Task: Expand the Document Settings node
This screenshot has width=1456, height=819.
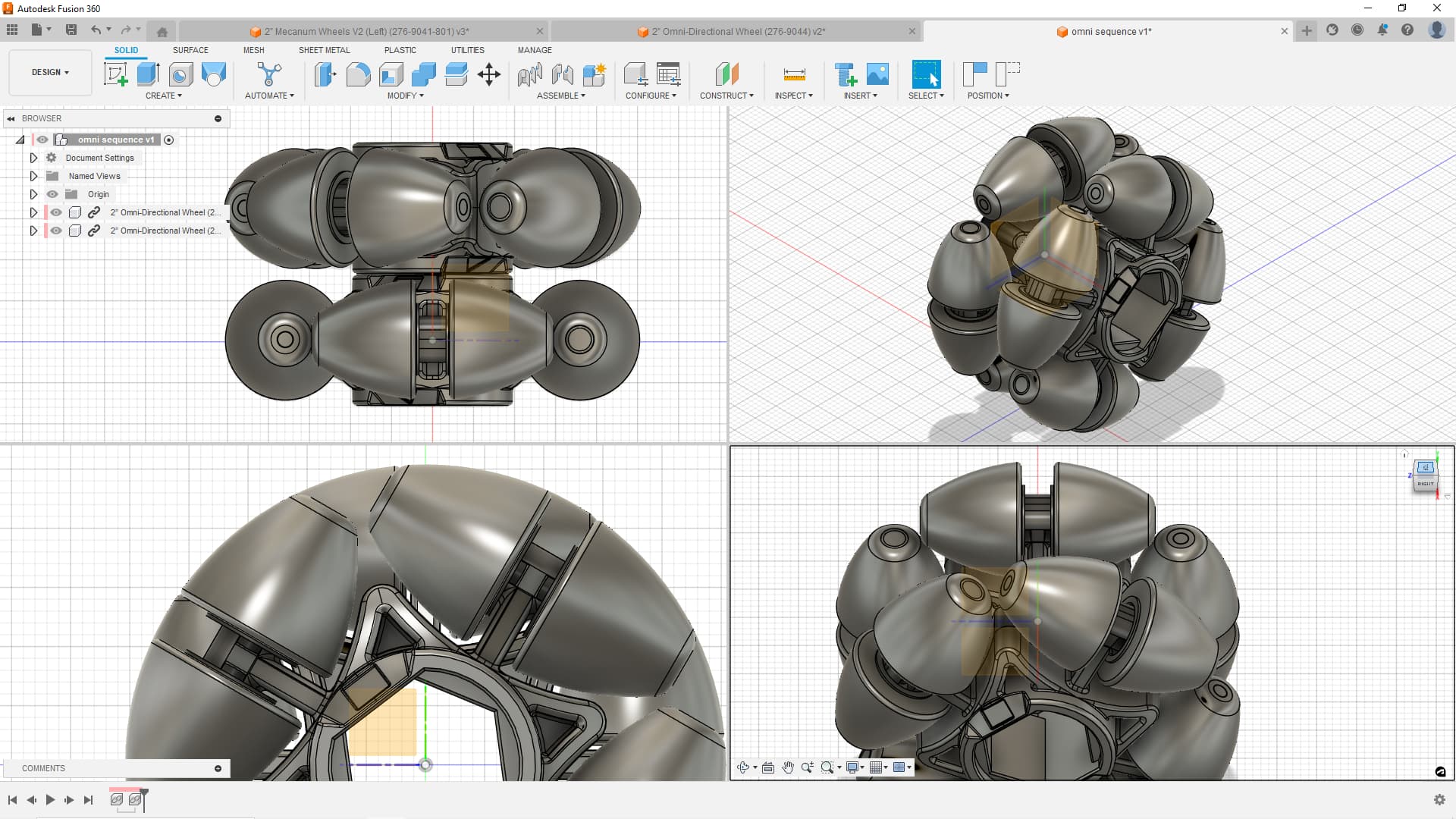Action: 33,158
